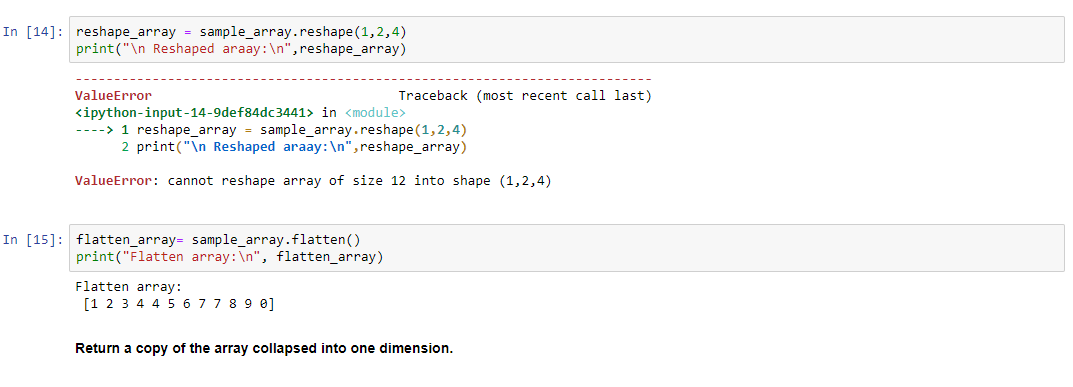Screen dimensions: 1073x387
Task: Click the flatten_array assignment line in cell 15
Action: (x=218, y=240)
